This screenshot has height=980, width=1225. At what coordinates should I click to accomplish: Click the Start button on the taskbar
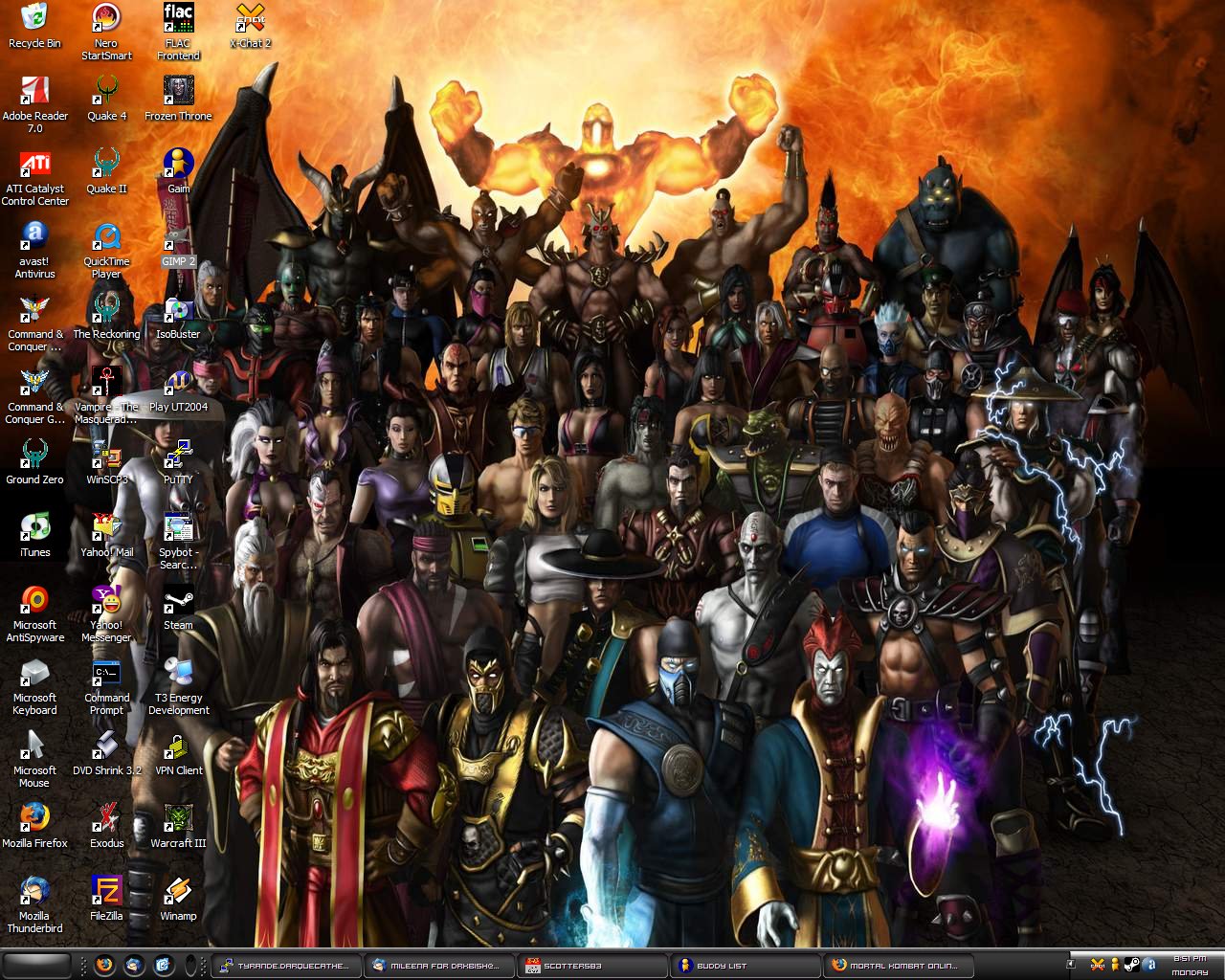36,964
